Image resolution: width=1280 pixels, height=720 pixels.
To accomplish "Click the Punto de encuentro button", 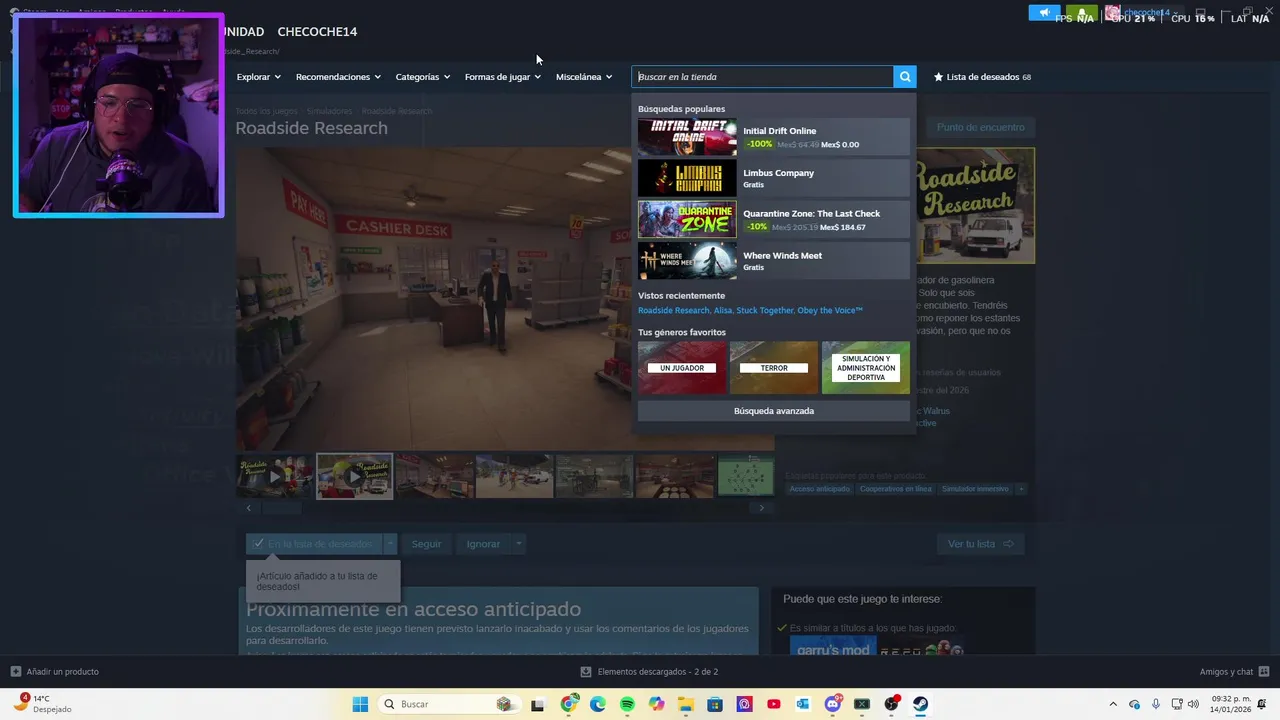I will point(980,127).
